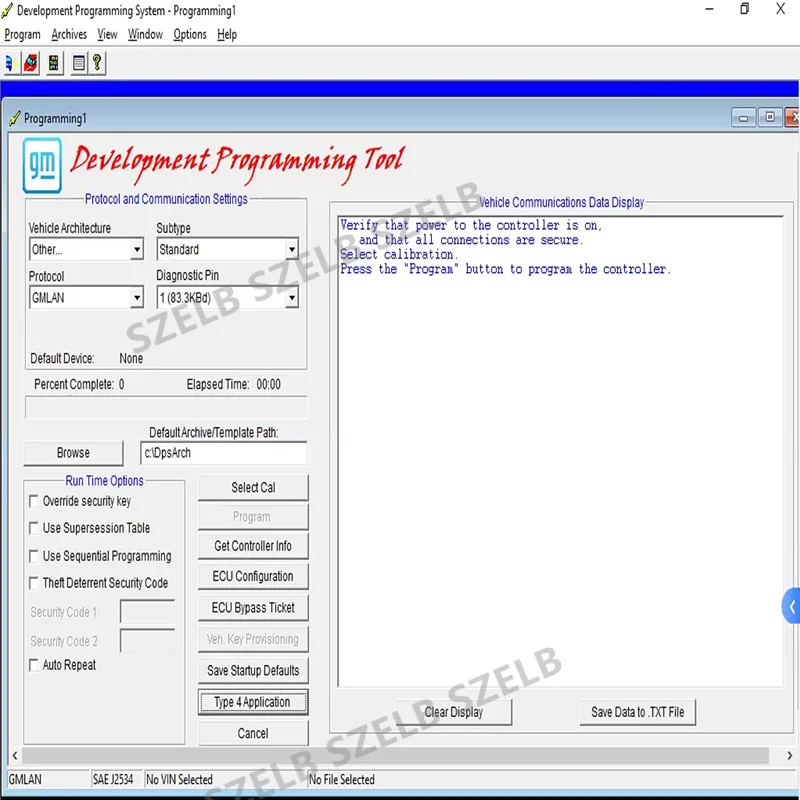The image size is (800, 800).
Task: Open the Vehicle Architecture dropdown
Action: pos(136,250)
